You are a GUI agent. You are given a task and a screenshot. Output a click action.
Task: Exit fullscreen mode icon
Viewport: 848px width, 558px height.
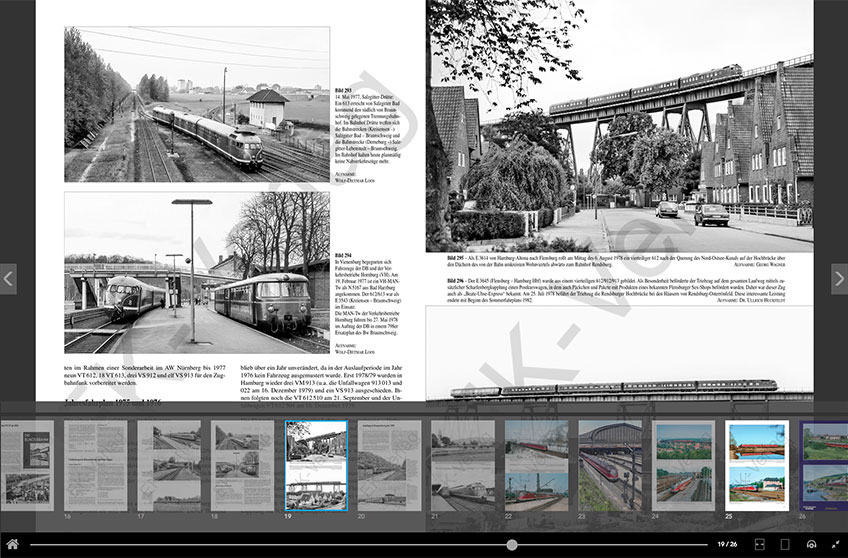coord(836,544)
